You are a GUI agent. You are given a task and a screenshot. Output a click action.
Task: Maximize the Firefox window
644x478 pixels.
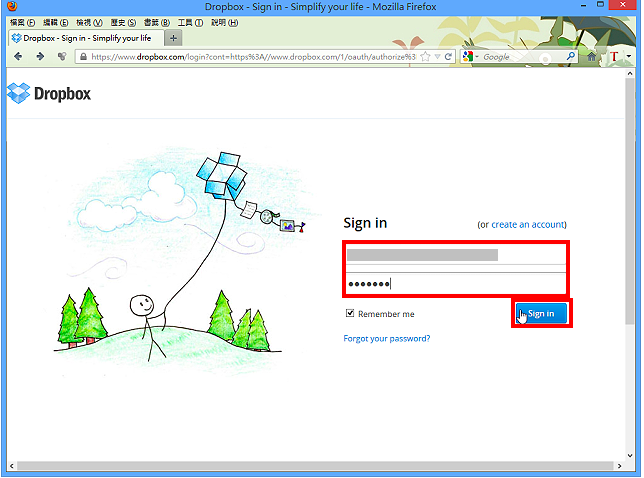tap(600, 5)
